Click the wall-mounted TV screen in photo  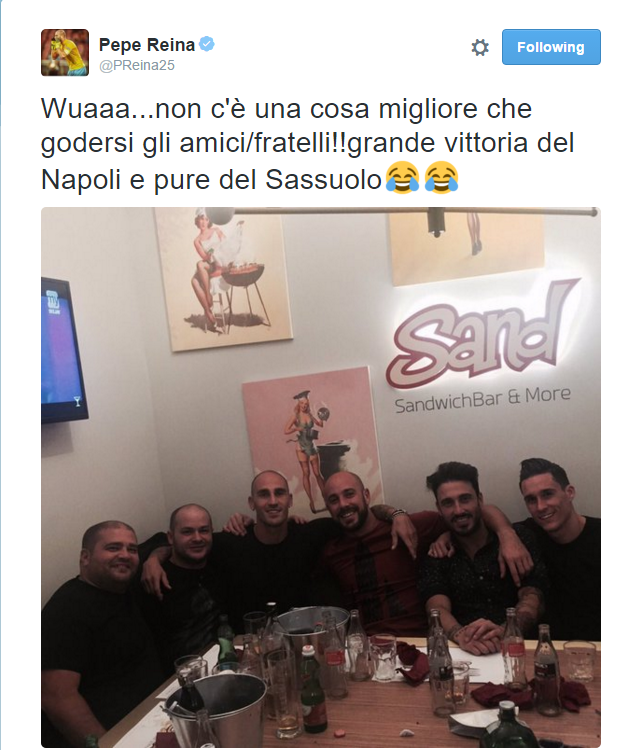64,350
